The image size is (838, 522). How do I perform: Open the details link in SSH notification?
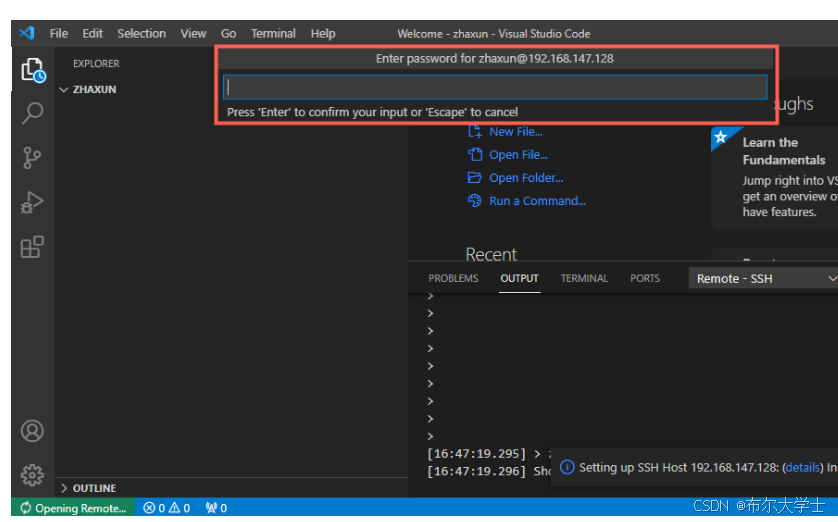click(803, 468)
